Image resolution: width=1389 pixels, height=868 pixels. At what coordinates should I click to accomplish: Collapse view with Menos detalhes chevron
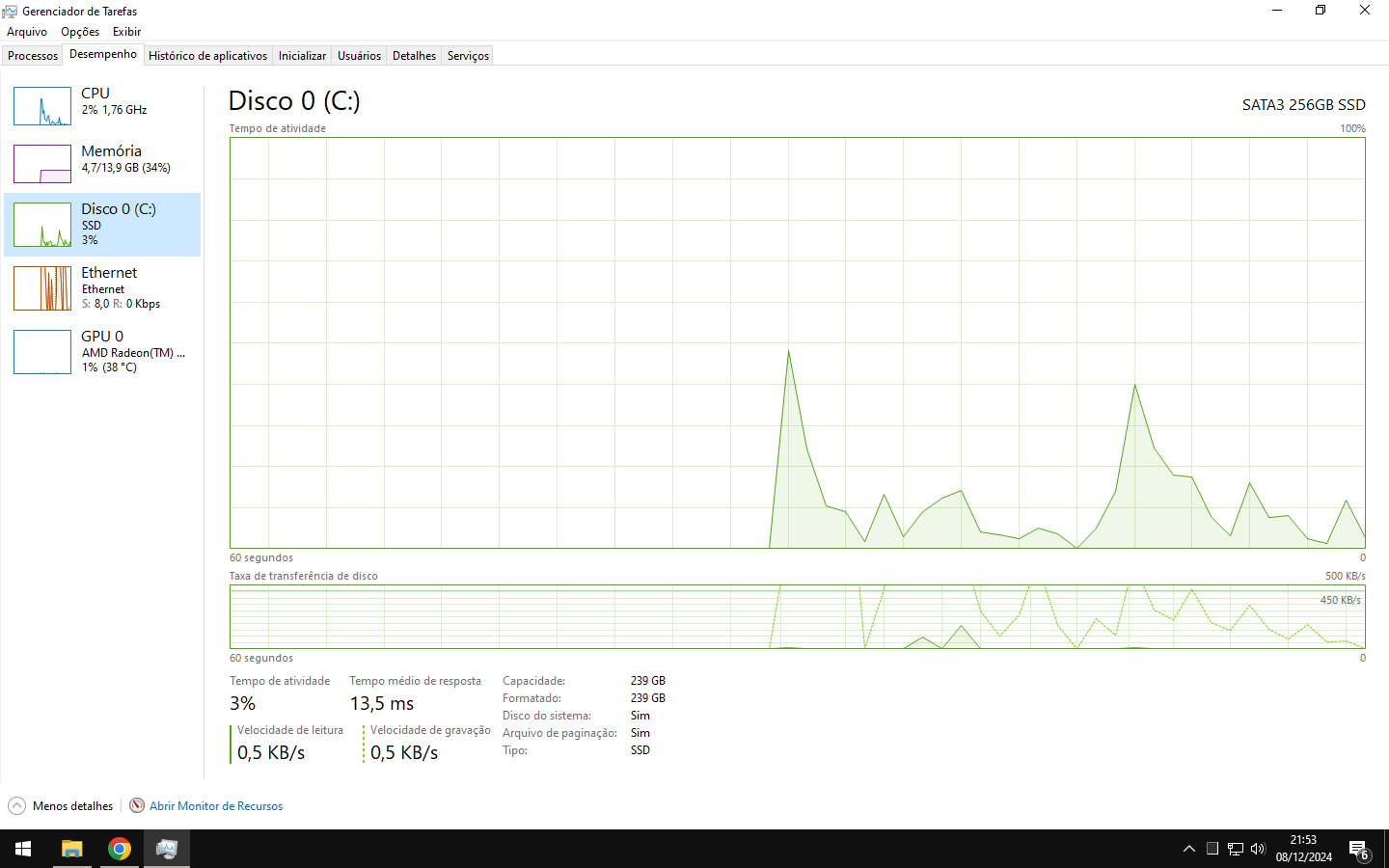coord(16,805)
